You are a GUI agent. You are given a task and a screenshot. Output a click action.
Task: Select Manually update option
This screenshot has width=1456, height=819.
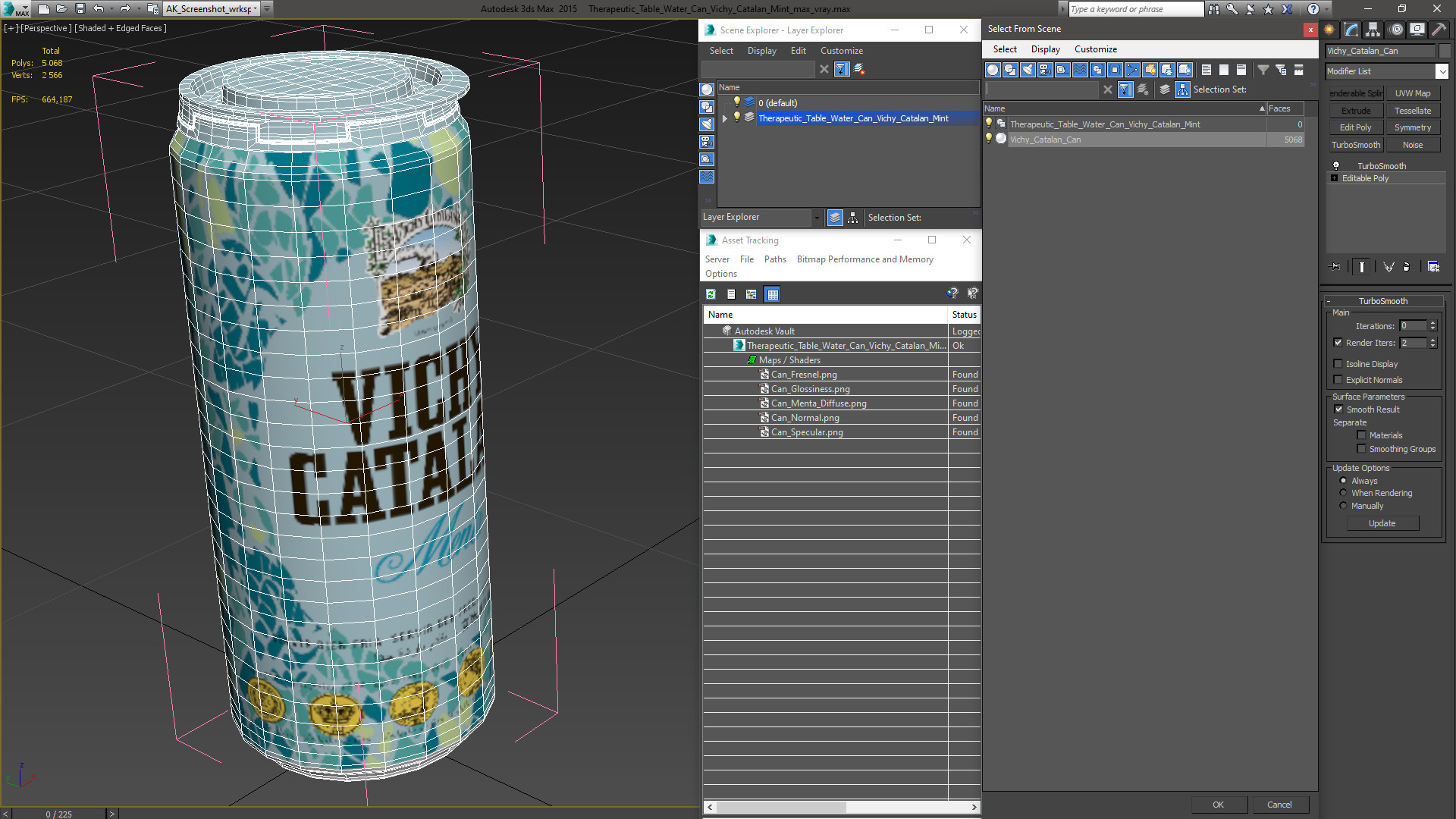point(1343,506)
